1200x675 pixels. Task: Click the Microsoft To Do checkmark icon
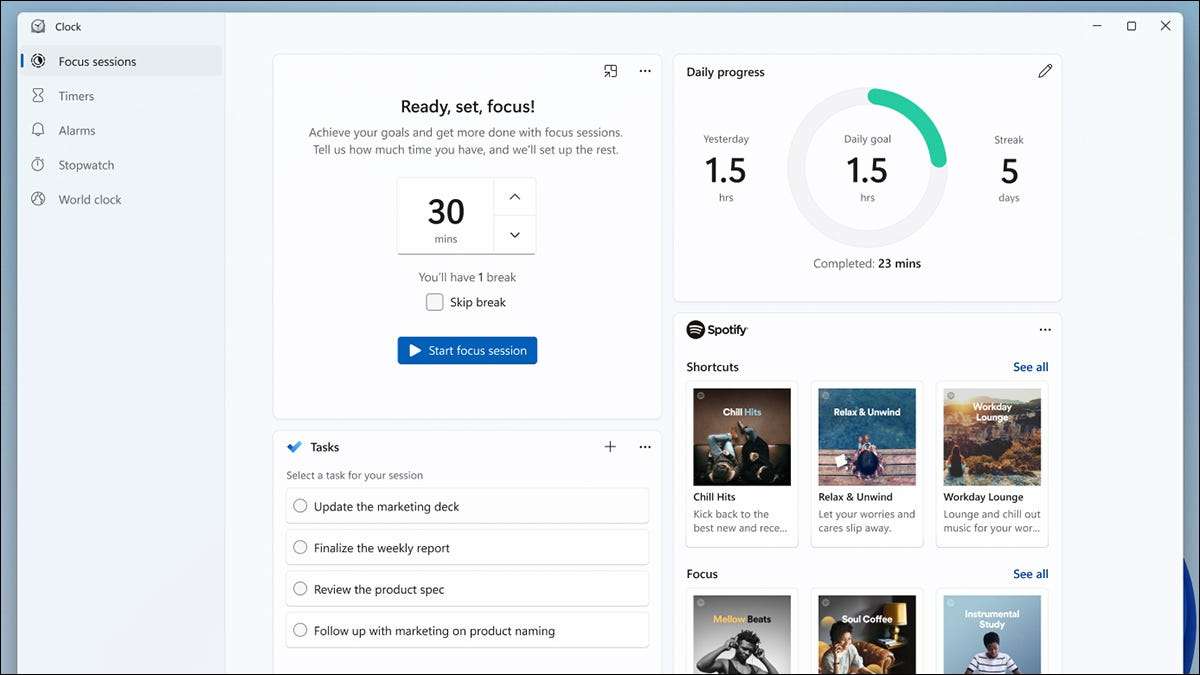pyautogui.click(x=294, y=447)
